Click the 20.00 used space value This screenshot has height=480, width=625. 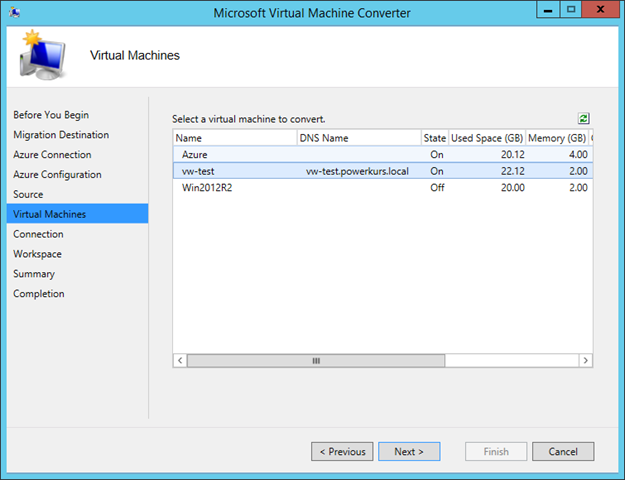pos(513,187)
